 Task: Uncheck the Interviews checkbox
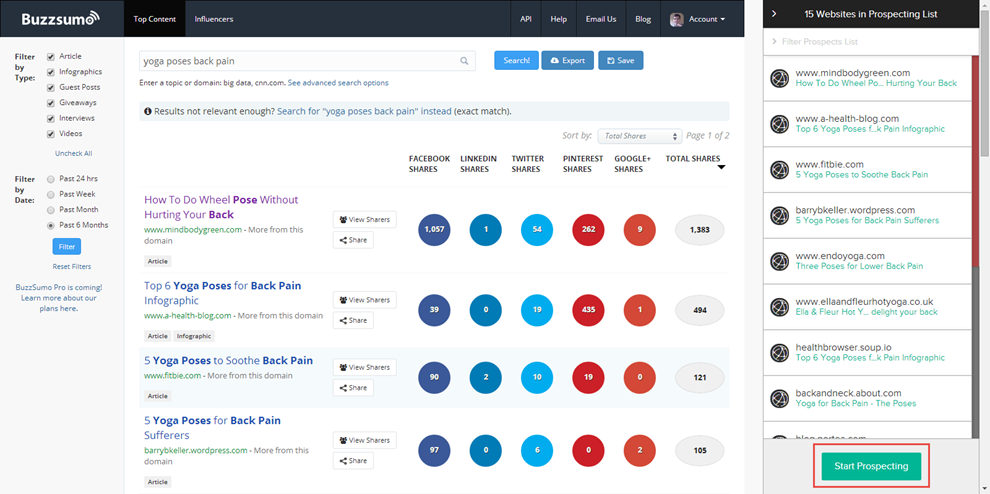pos(51,119)
